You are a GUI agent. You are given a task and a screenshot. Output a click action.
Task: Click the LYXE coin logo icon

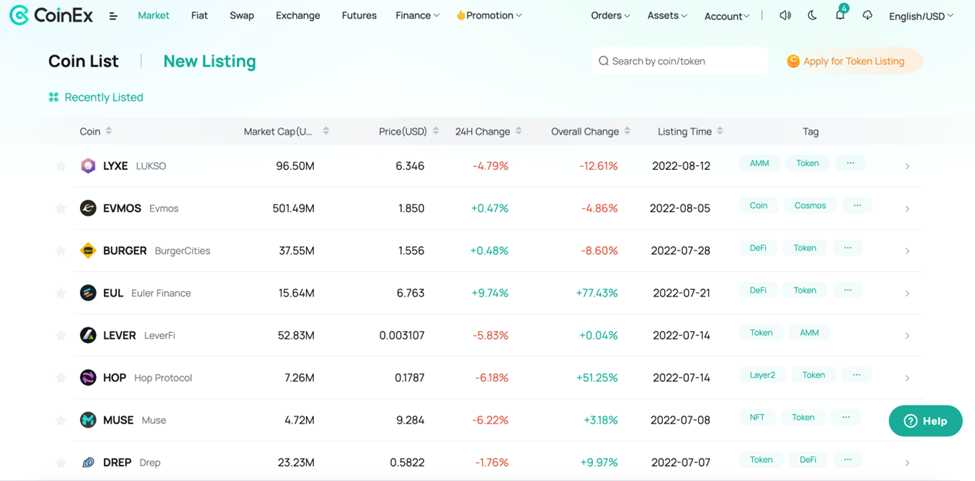click(88, 166)
